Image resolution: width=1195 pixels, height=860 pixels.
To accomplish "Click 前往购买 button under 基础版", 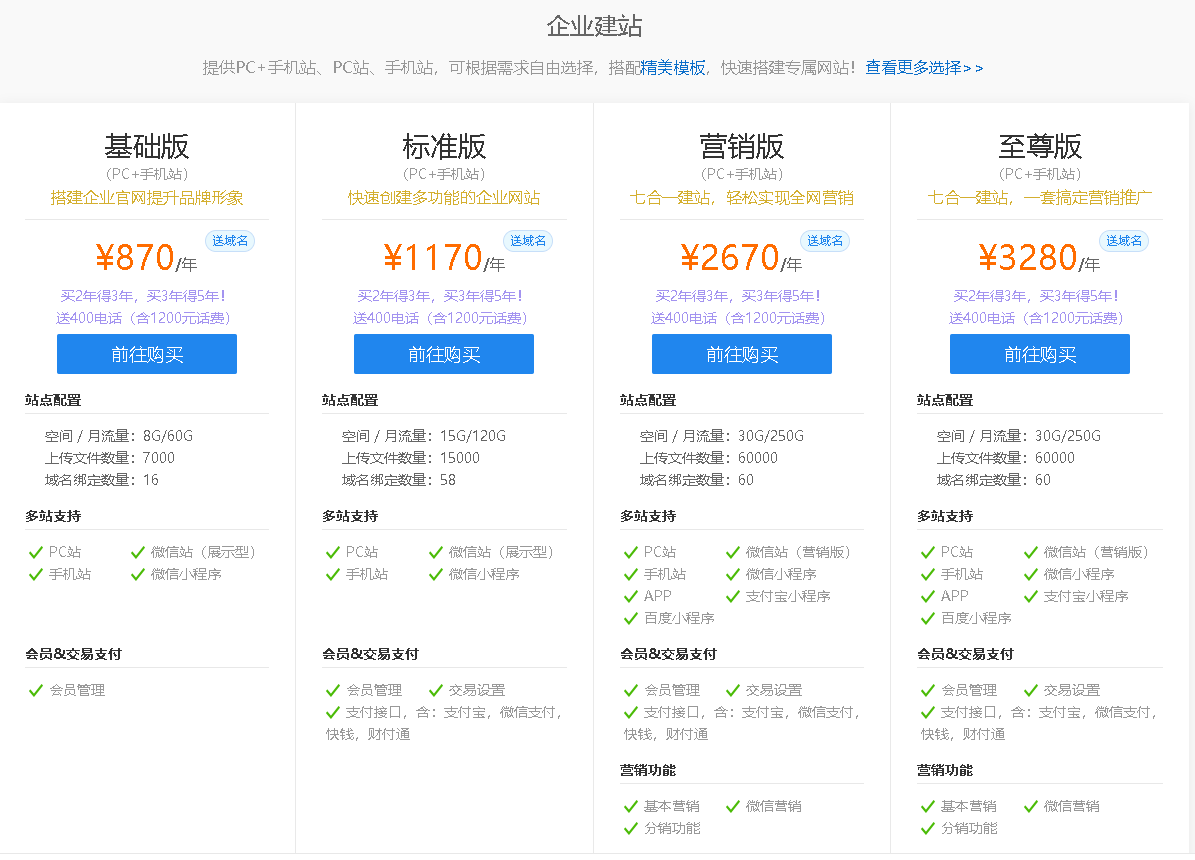I will click(147, 354).
